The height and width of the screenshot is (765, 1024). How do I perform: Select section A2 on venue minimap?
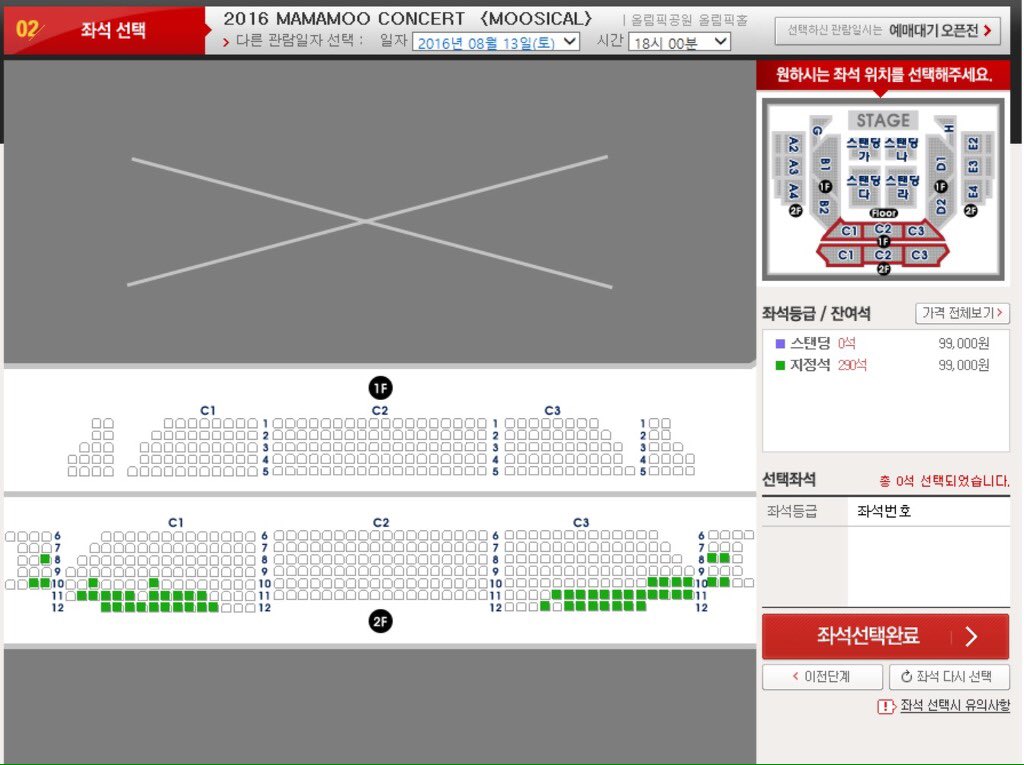click(x=793, y=144)
